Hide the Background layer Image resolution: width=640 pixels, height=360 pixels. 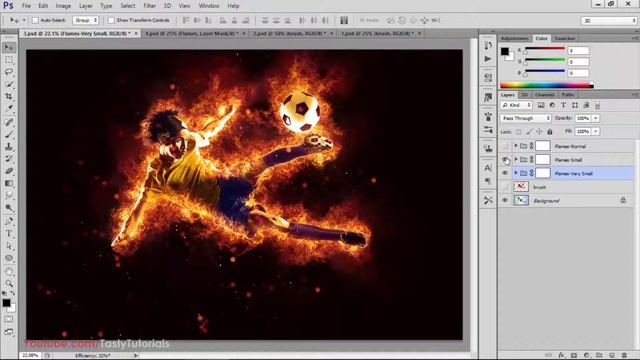coord(505,200)
